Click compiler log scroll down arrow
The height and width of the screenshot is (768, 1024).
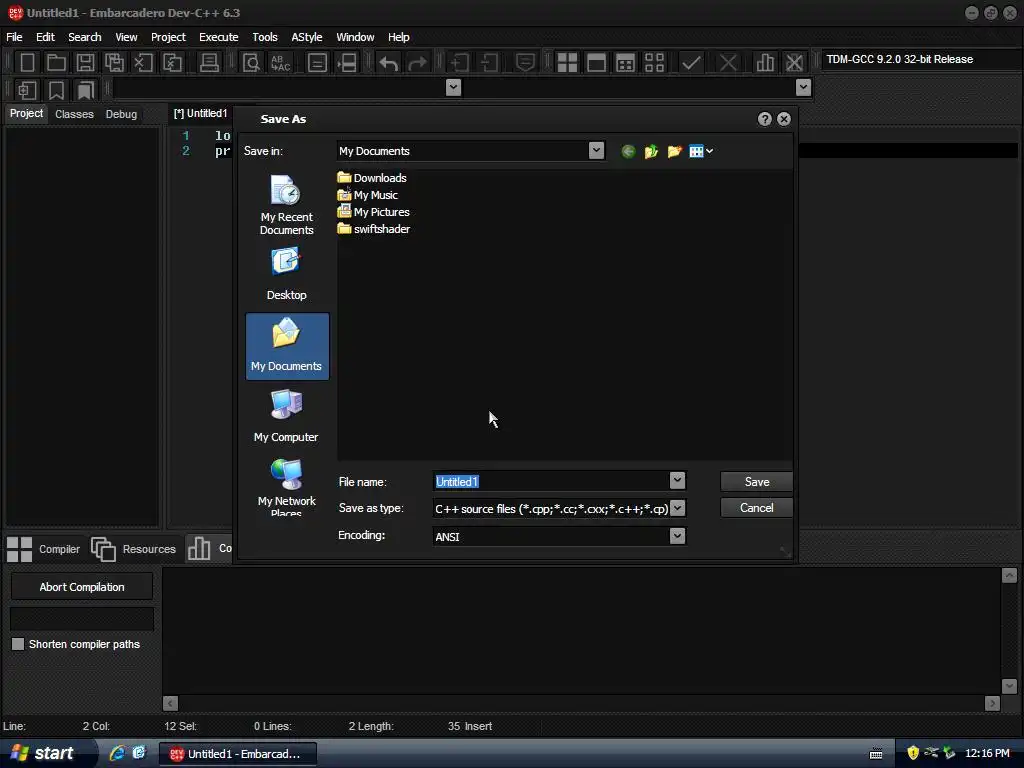click(1009, 686)
